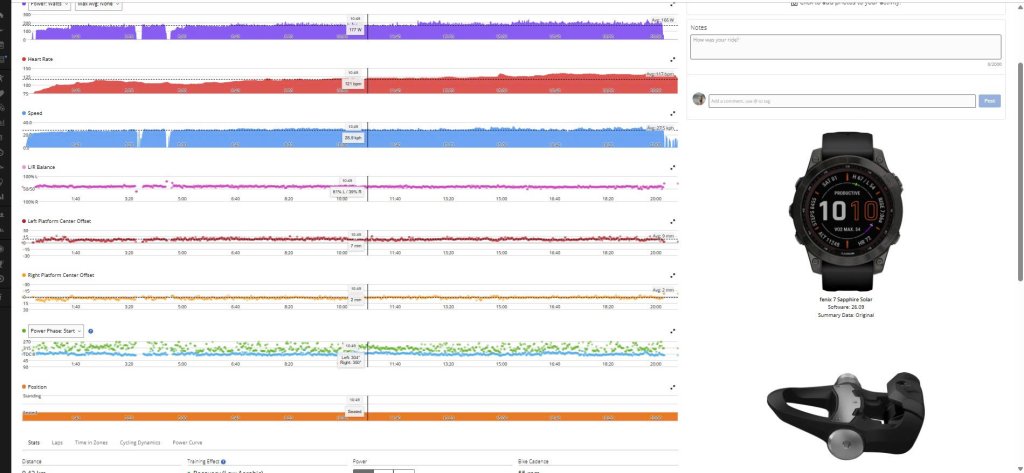
Task: Open the Time in Zones tab
Action: 91,442
